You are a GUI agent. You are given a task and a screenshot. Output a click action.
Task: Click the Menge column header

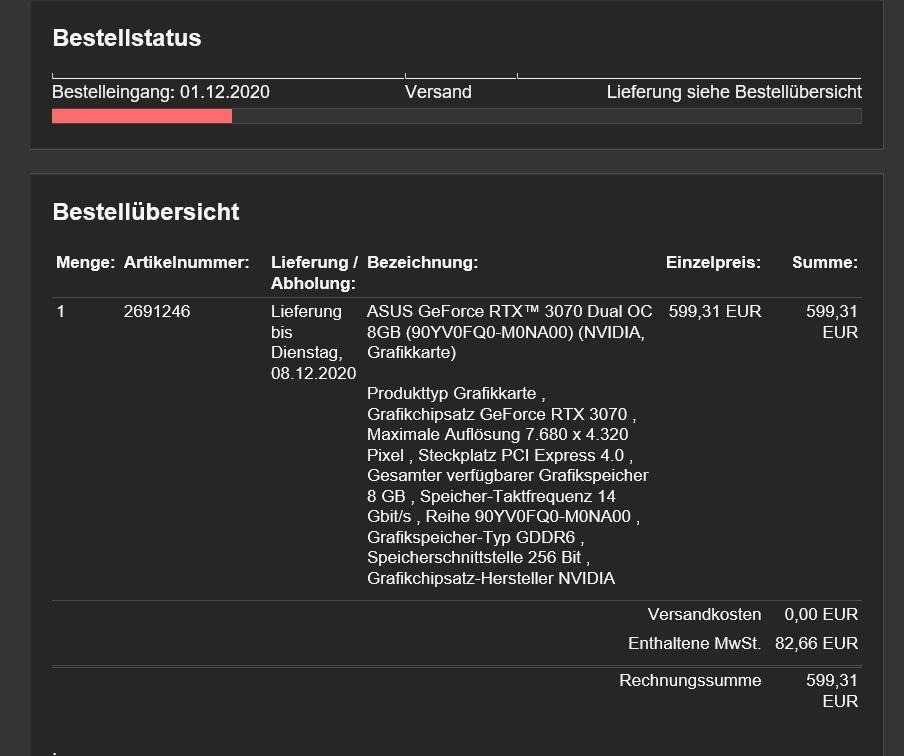coord(85,262)
